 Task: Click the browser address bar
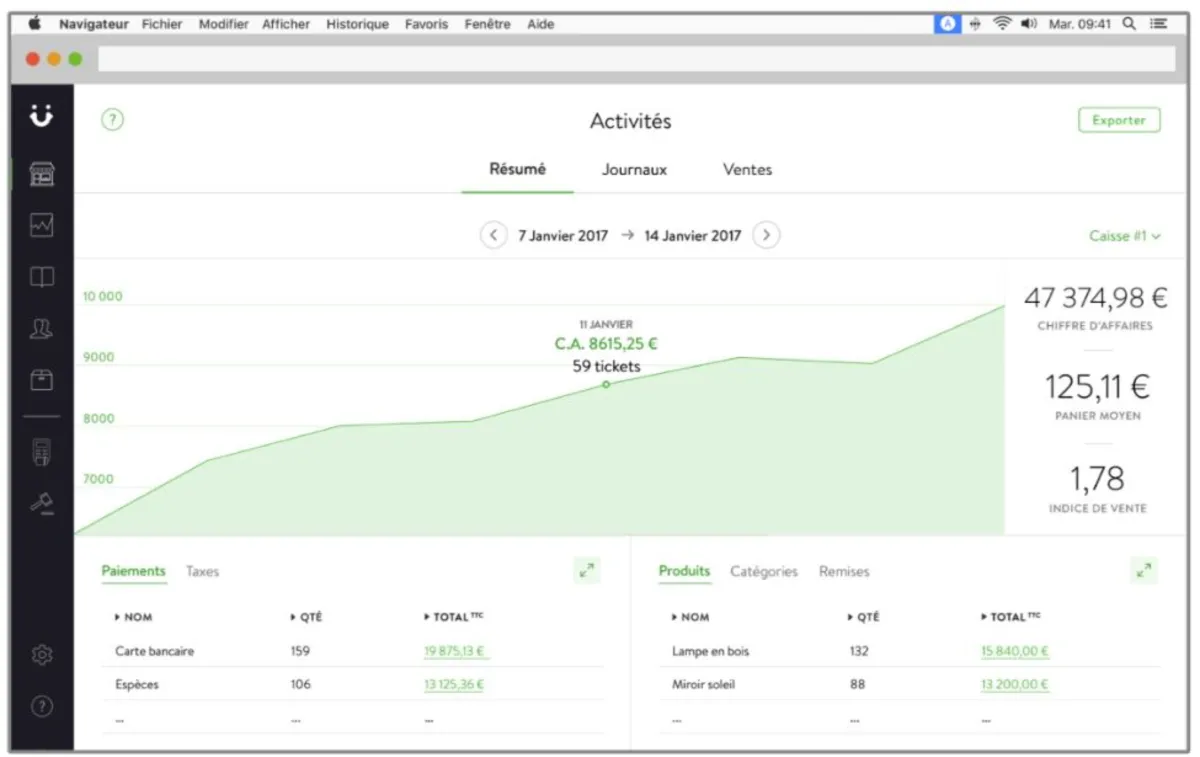point(637,59)
